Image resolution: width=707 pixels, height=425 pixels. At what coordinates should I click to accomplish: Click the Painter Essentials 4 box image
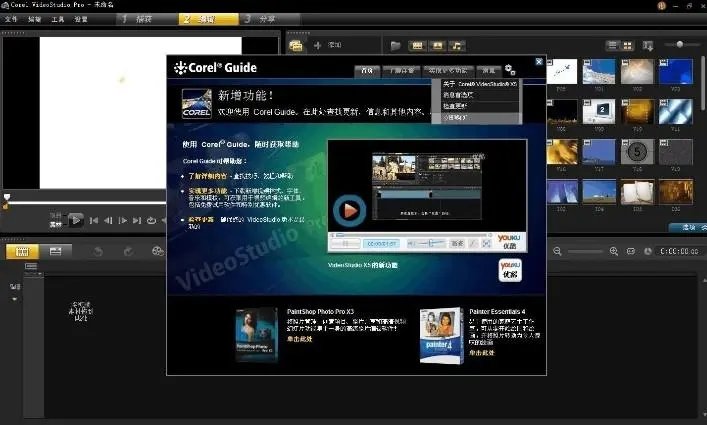pyautogui.click(x=441, y=336)
